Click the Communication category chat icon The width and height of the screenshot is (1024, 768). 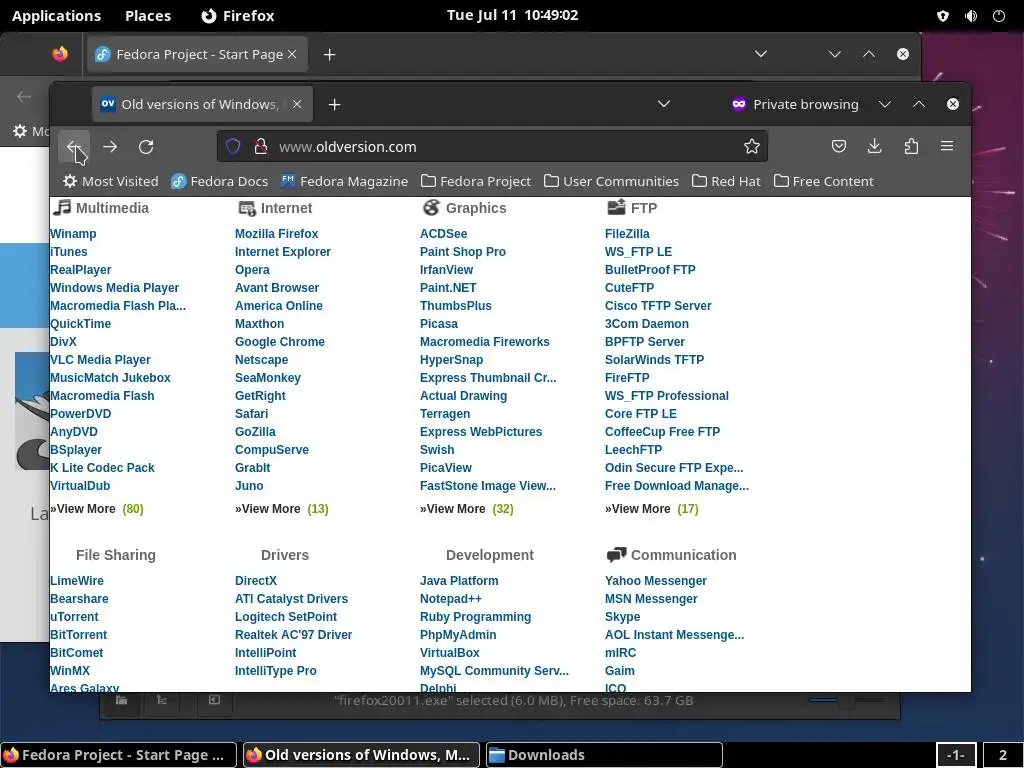pos(616,555)
